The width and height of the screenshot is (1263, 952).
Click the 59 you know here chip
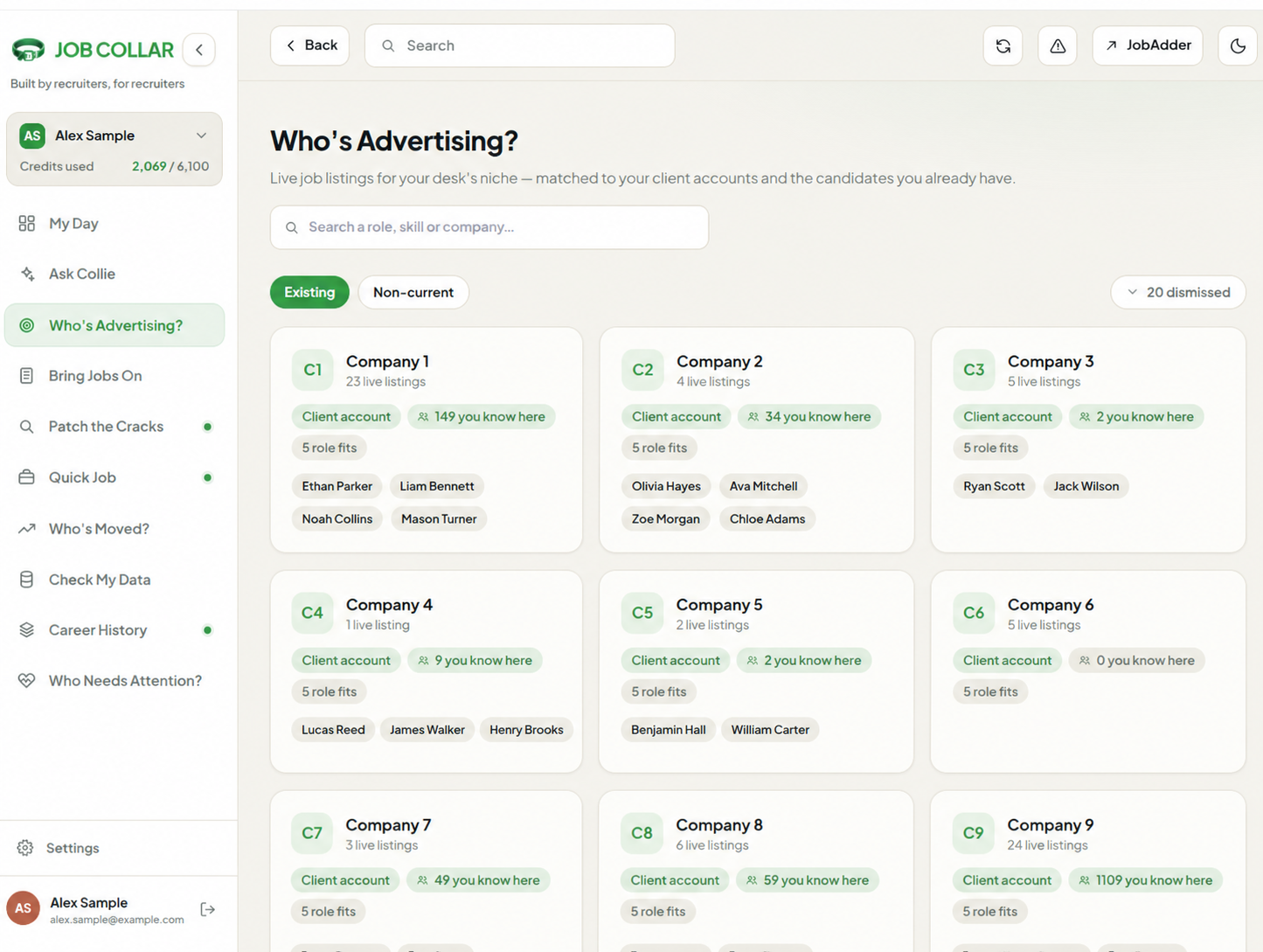click(808, 880)
